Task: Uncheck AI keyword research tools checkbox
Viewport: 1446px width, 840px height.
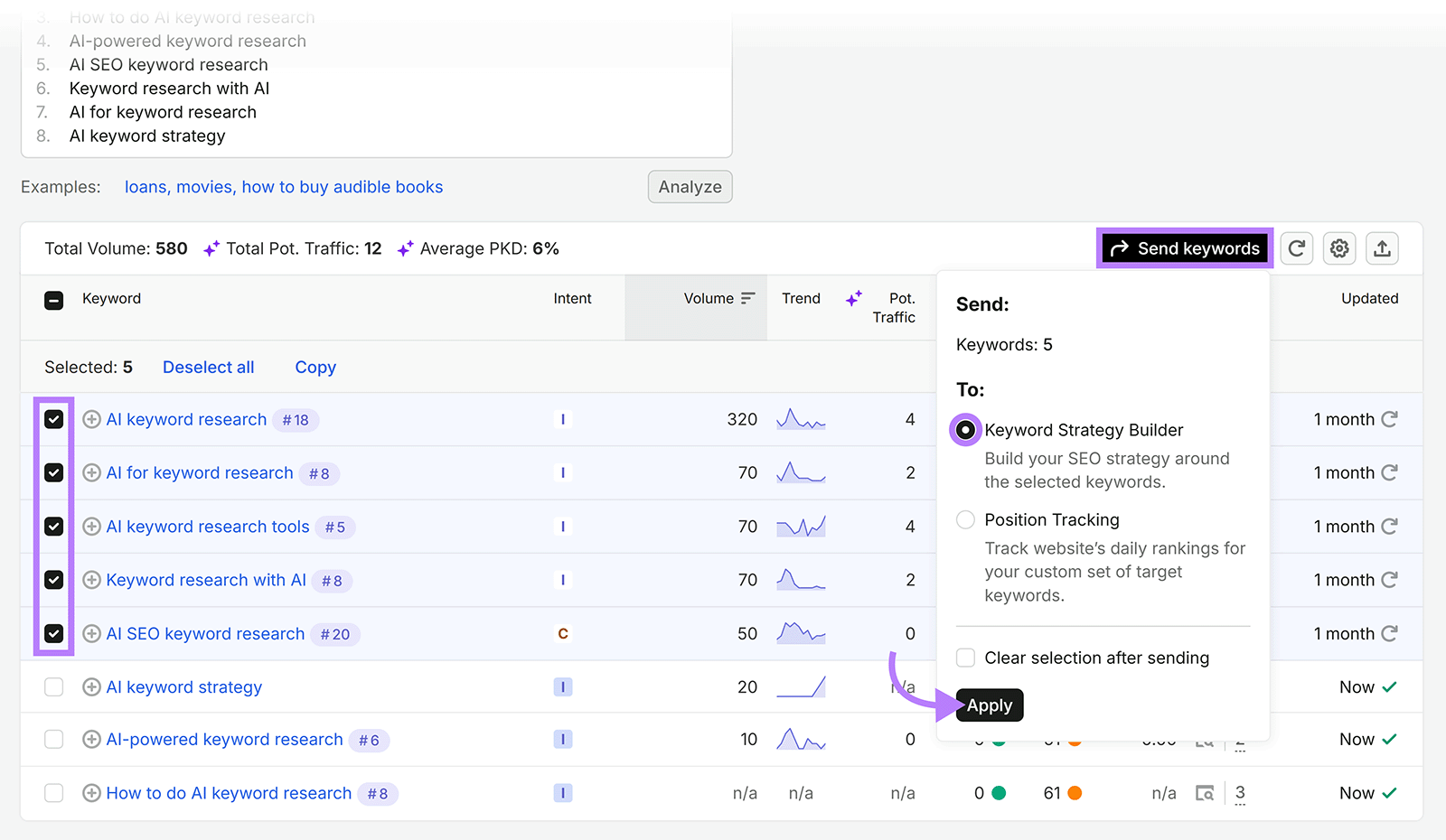Action: pos(54,527)
